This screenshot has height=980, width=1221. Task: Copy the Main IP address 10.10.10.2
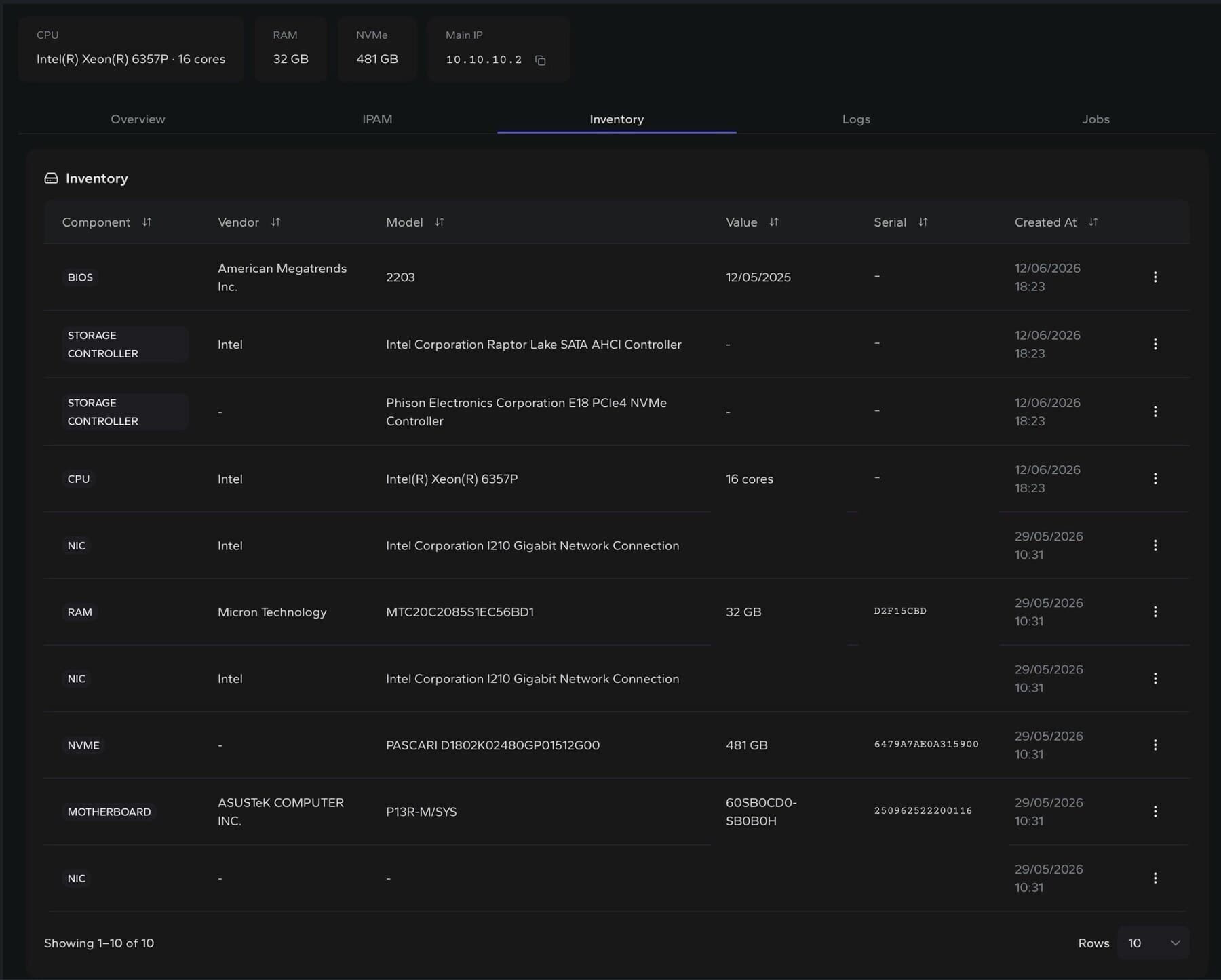coord(540,60)
